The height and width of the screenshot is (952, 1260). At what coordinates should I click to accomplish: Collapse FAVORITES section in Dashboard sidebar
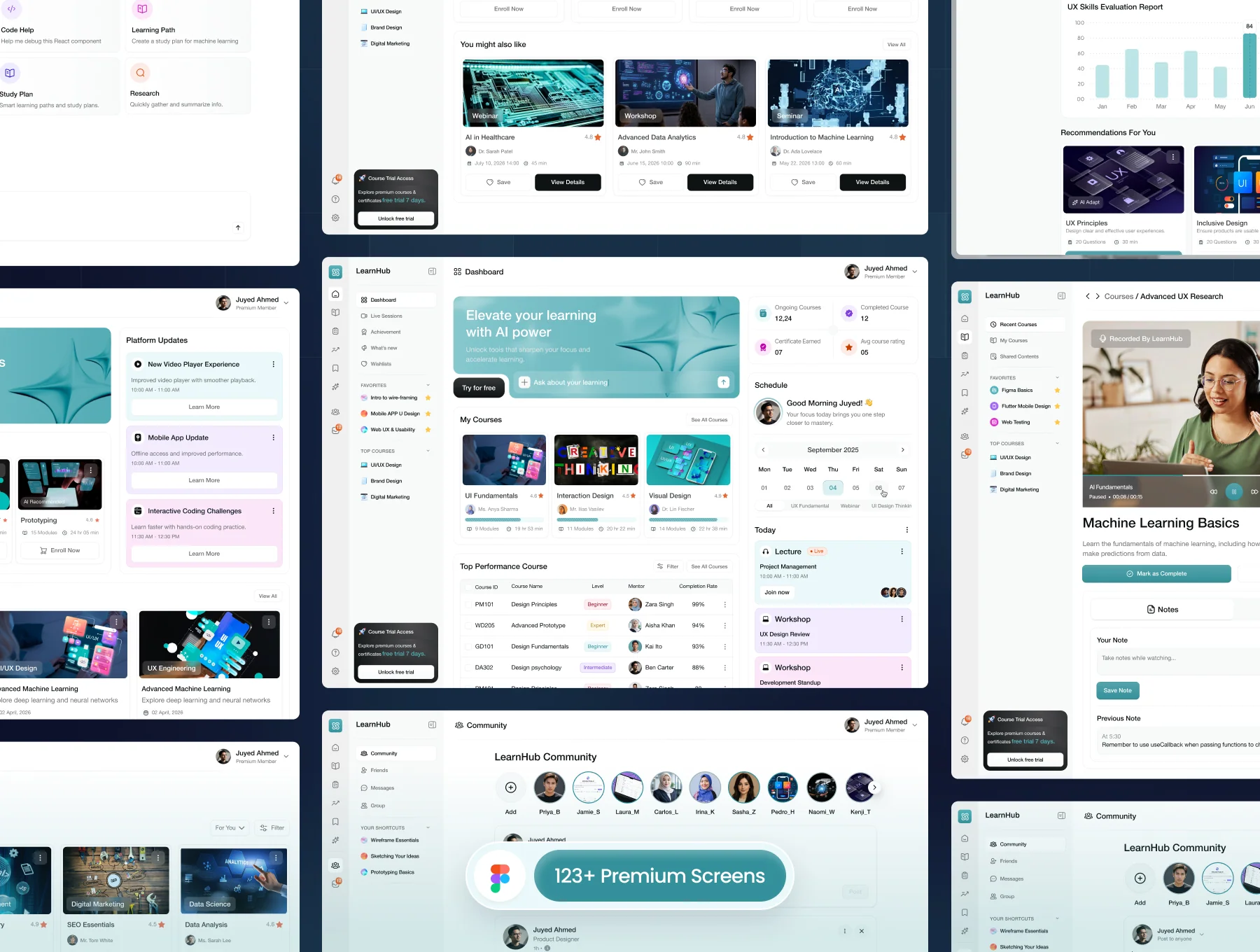tap(428, 385)
